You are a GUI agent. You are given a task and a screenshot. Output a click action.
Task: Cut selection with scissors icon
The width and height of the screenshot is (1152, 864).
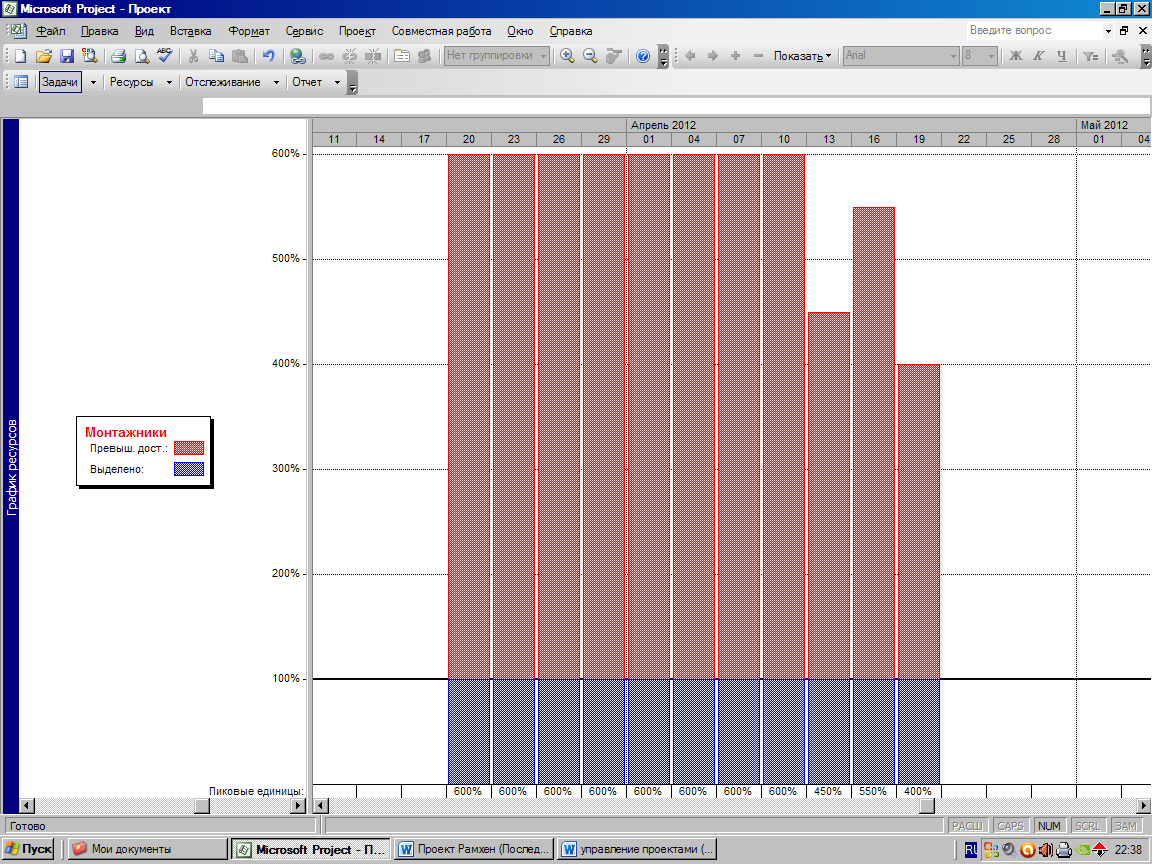[x=194, y=56]
